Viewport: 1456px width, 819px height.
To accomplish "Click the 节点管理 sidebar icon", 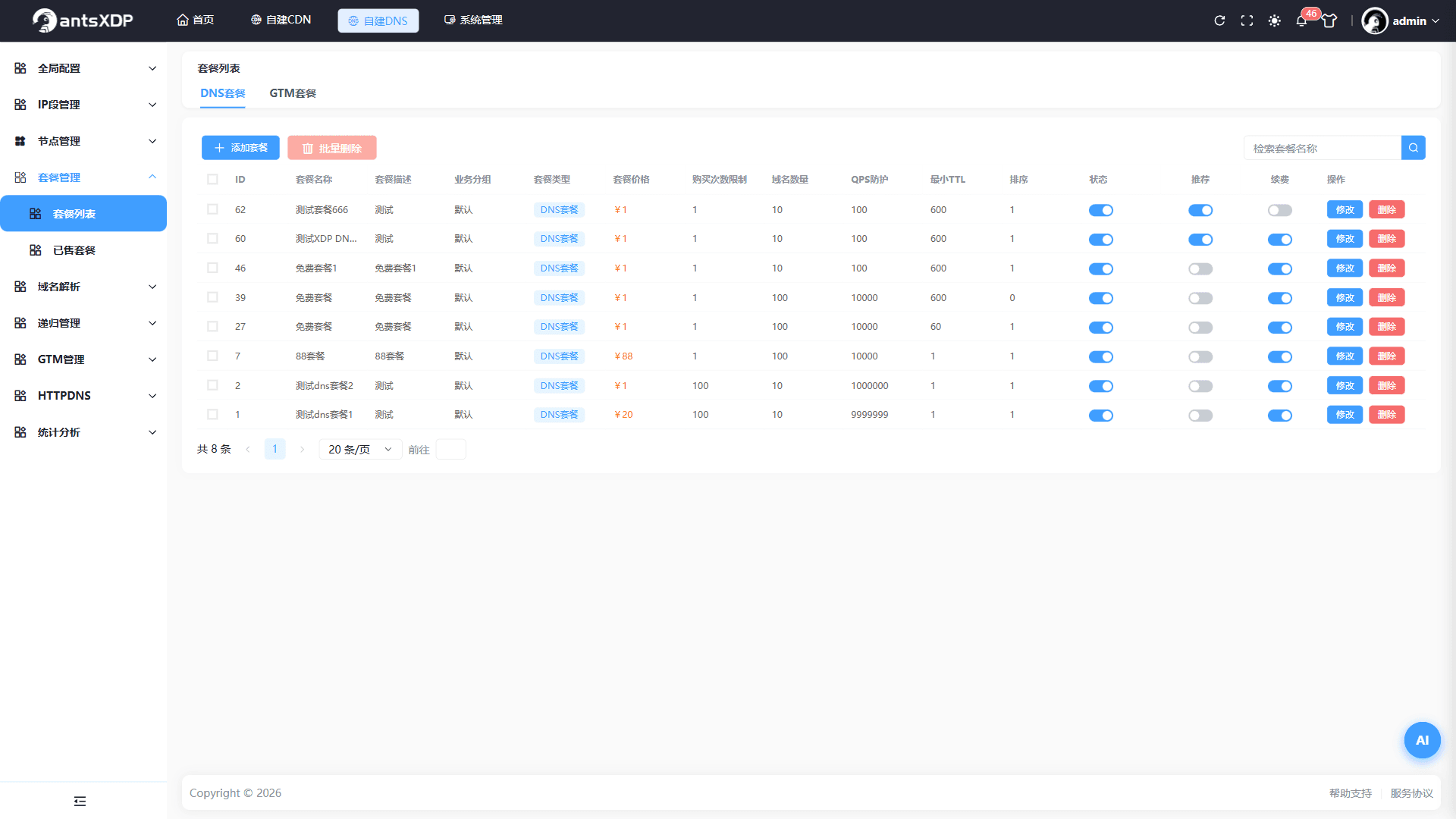I will coord(20,141).
